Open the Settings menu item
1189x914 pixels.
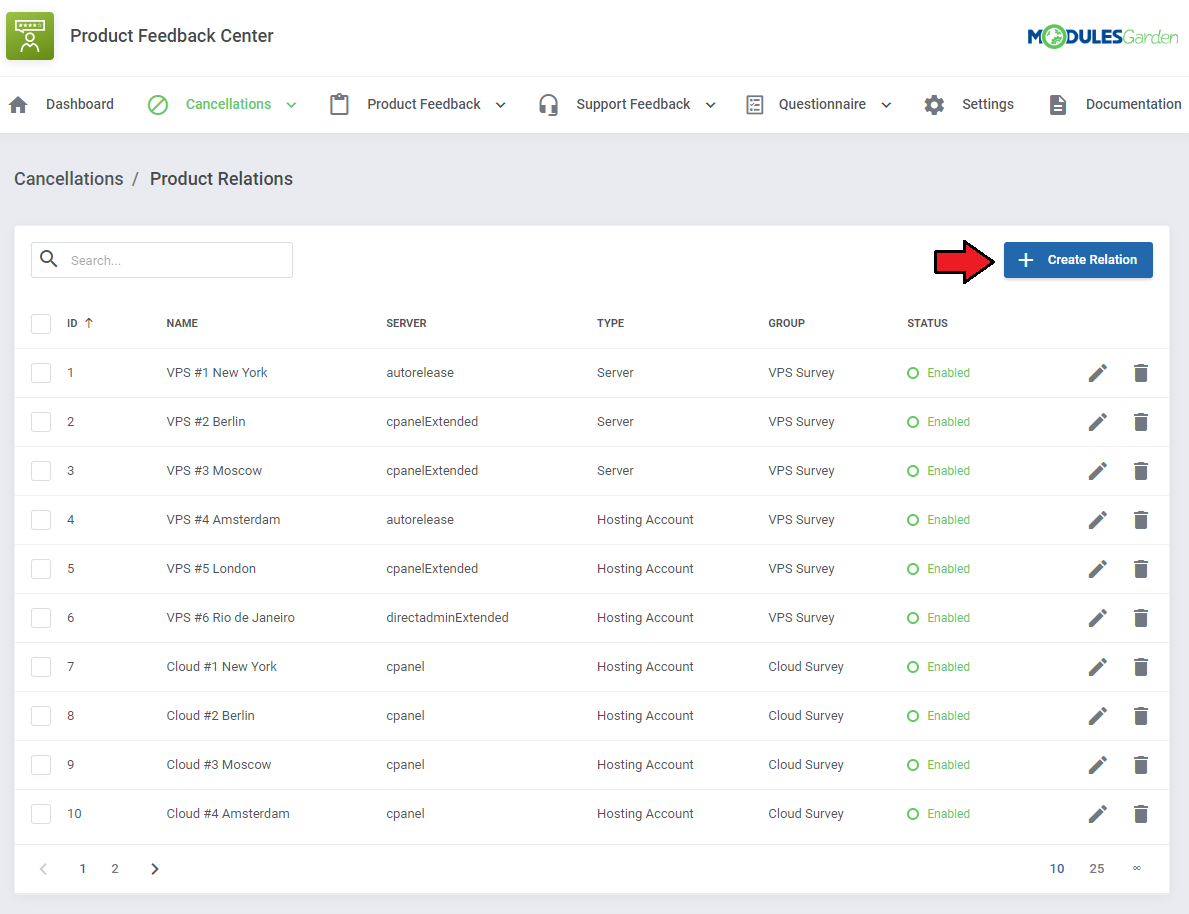click(987, 105)
